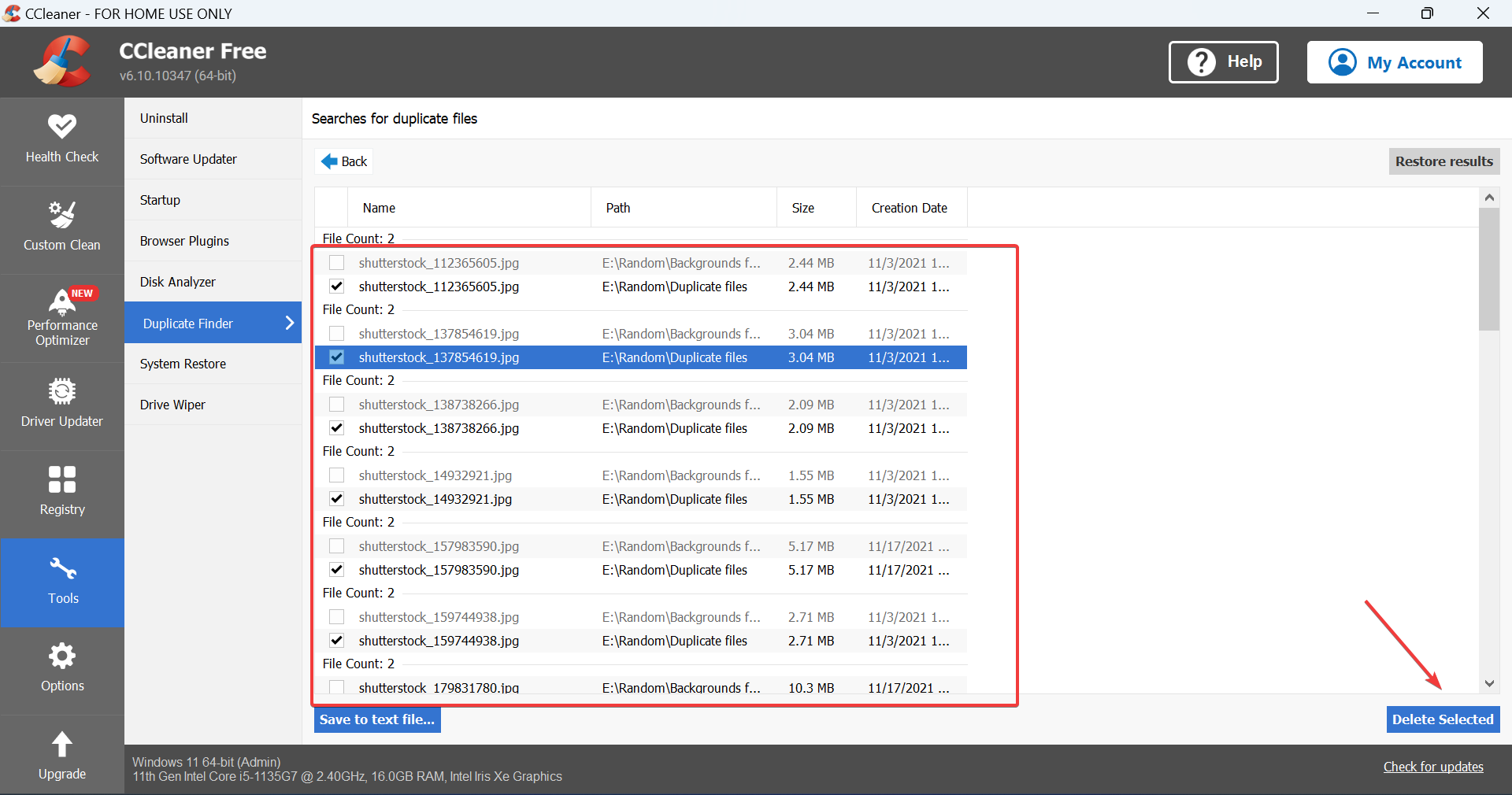Uncheck shutterstock_159744938.jpg in Duplicate files
Screen dimensions: 1512x795
coord(337,641)
